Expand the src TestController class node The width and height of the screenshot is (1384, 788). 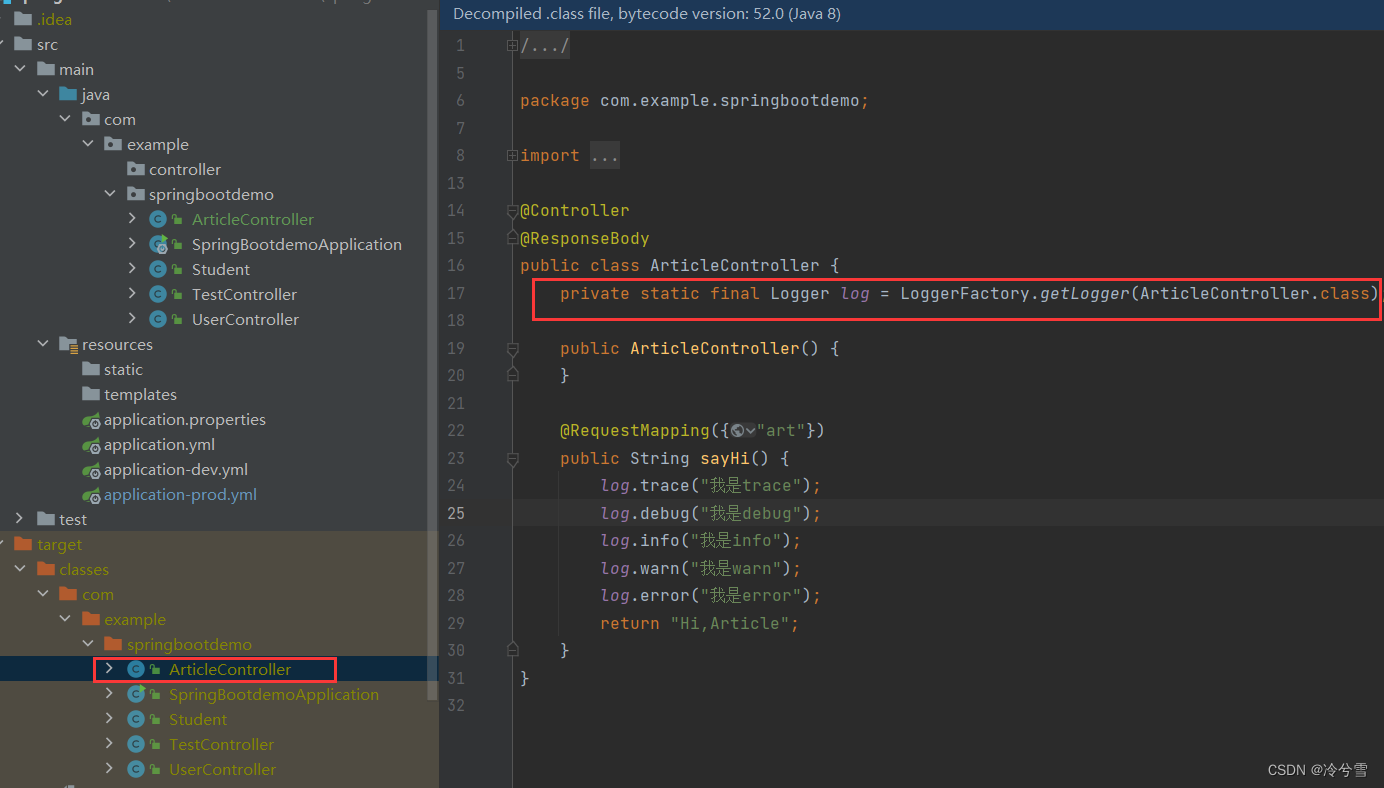[133, 294]
